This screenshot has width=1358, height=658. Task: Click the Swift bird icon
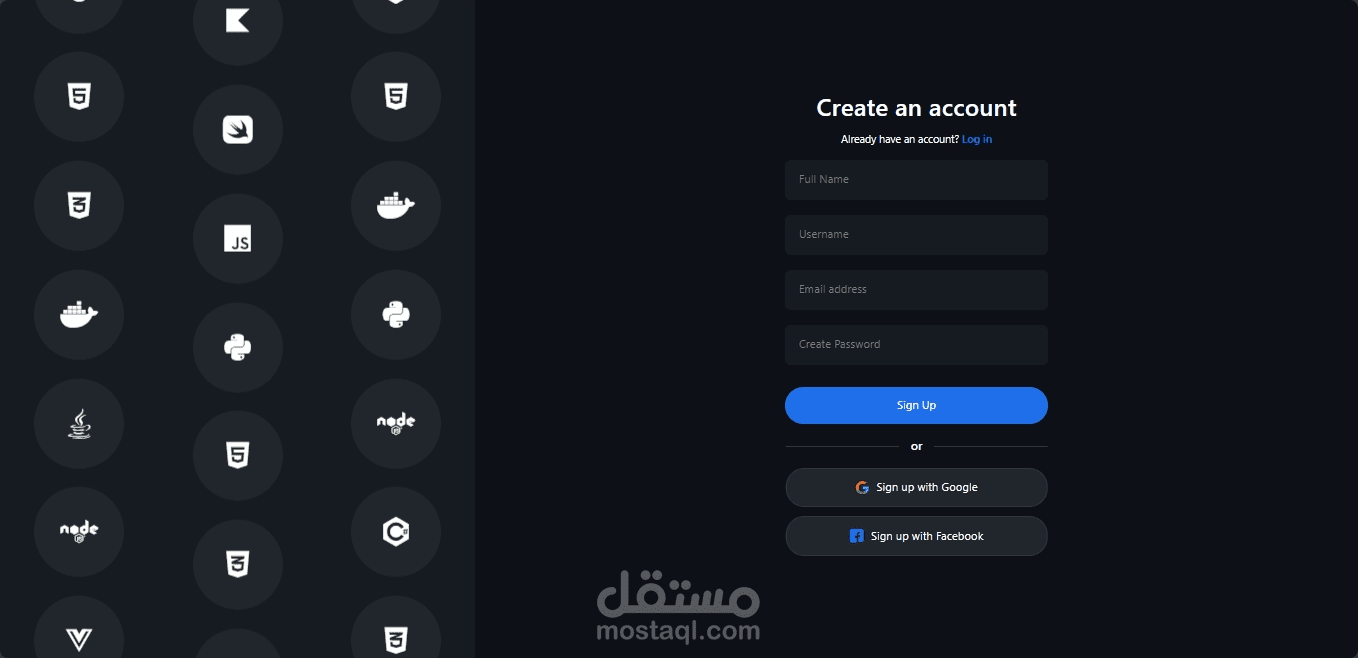click(238, 130)
